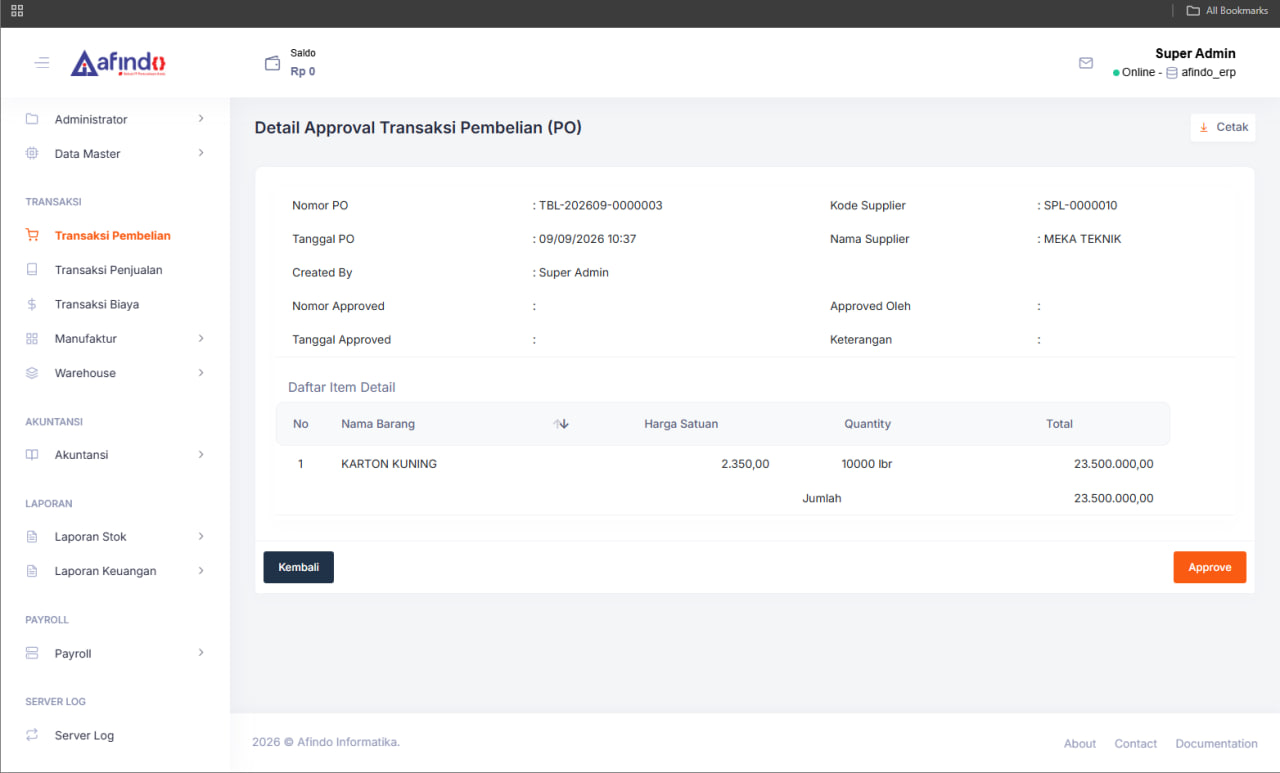Toggle the hamburger sidebar menu icon
This screenshot has height=773, width=1280.
(x=41, y=63)
